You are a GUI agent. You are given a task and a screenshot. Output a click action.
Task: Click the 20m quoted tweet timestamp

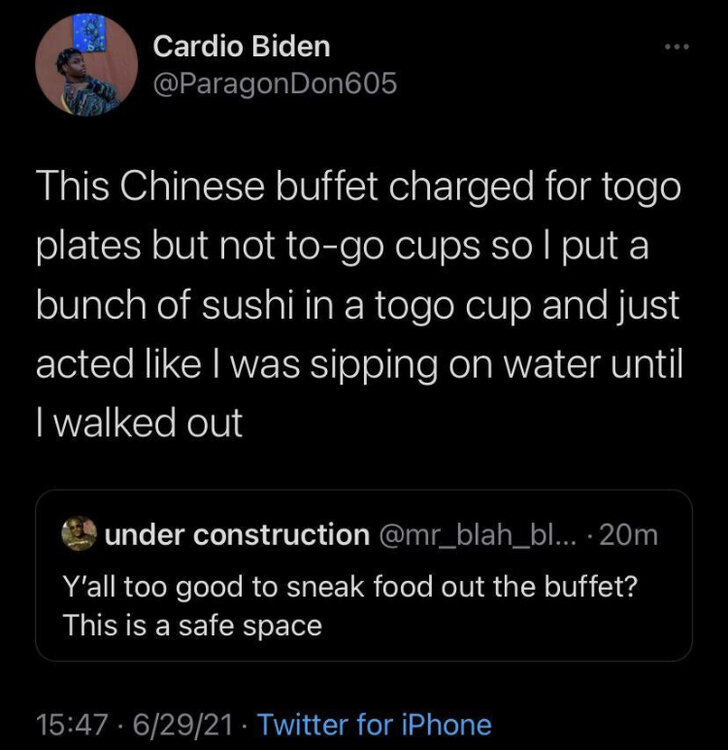pos(630,536)
